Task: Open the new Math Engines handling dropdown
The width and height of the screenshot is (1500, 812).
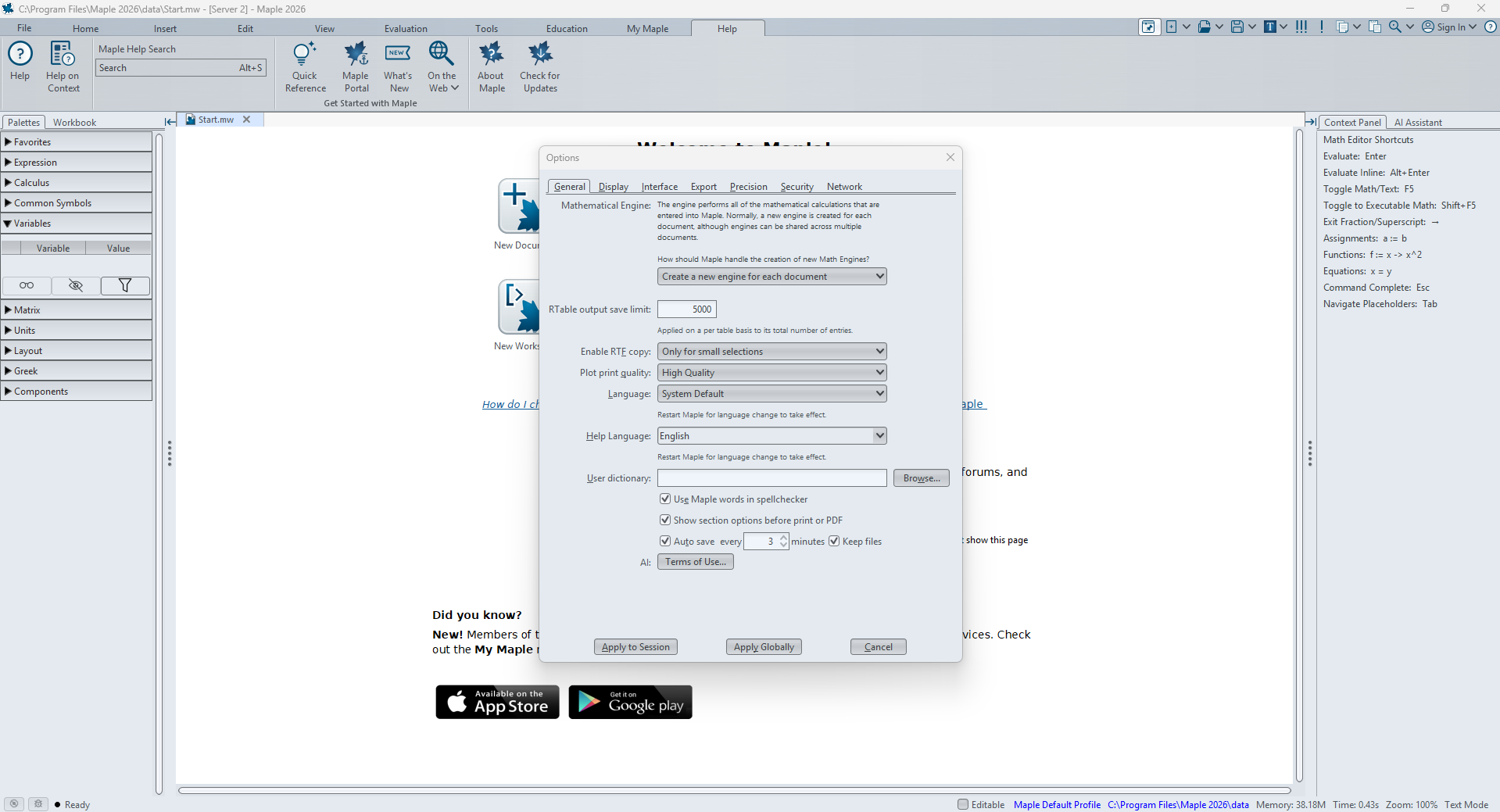Action: [x=771, y=277]
